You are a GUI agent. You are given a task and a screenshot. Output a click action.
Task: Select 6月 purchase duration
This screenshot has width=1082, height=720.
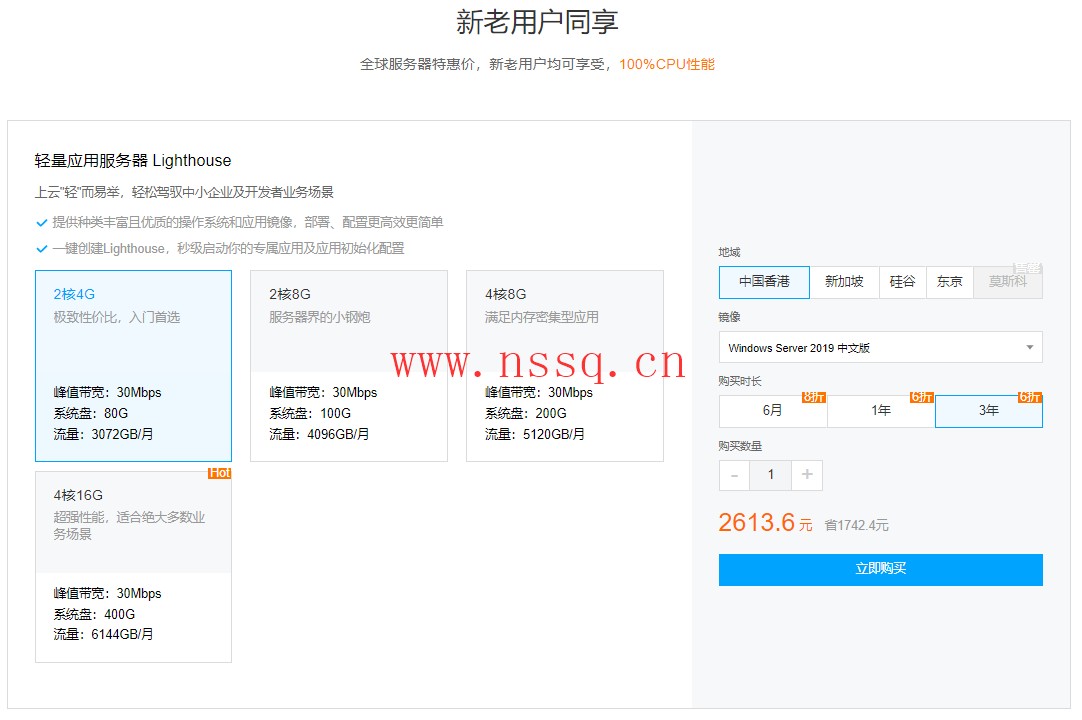pyautogui.click(x=773, y=411)
